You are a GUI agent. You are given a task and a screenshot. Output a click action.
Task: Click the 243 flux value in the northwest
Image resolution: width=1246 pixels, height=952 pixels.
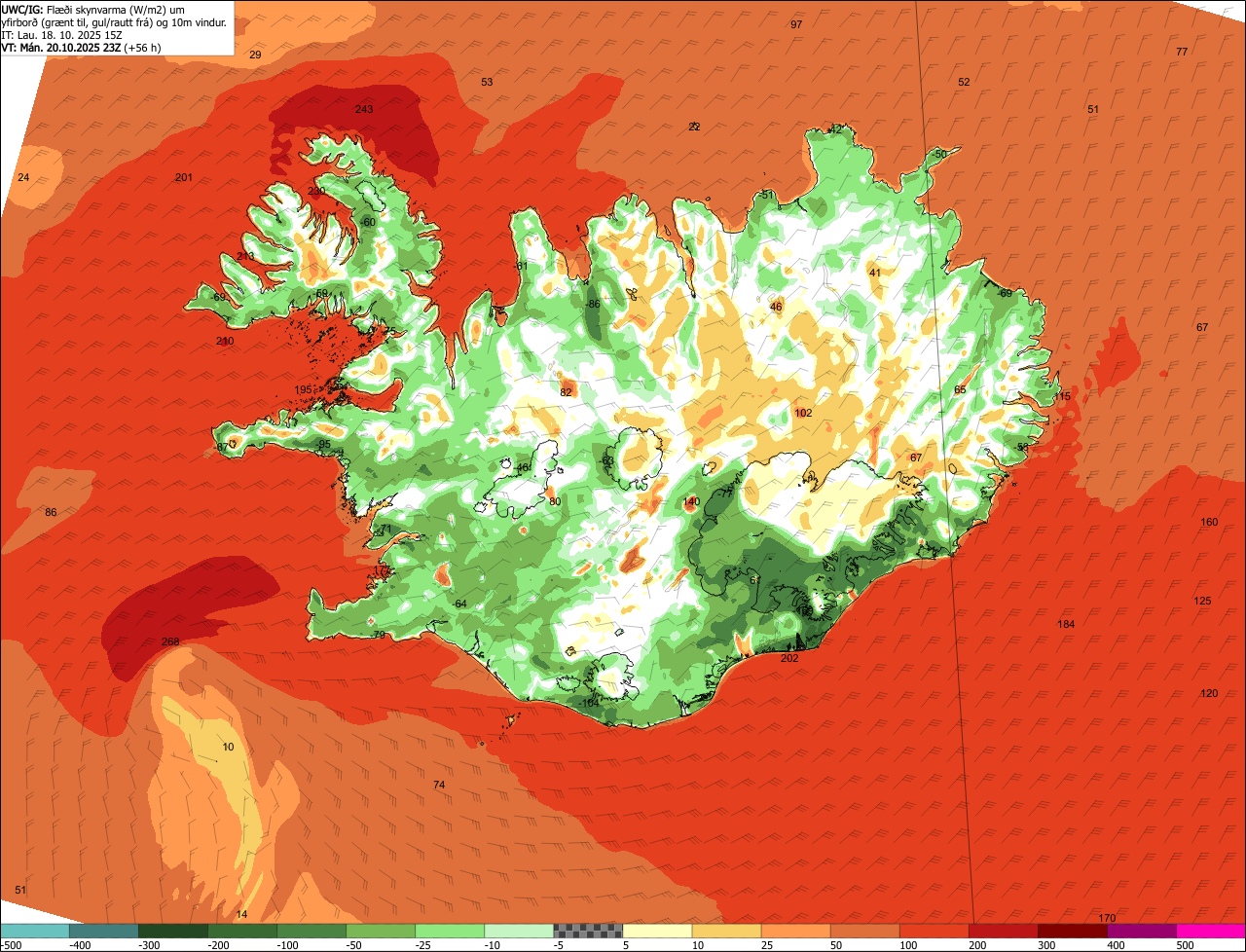click(364, 109)
